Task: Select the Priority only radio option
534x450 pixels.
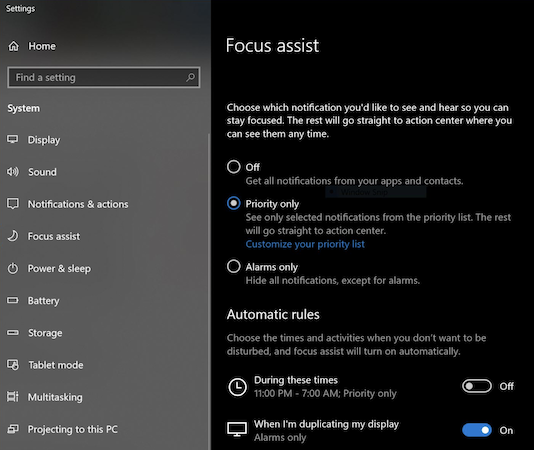Action: 234,203
